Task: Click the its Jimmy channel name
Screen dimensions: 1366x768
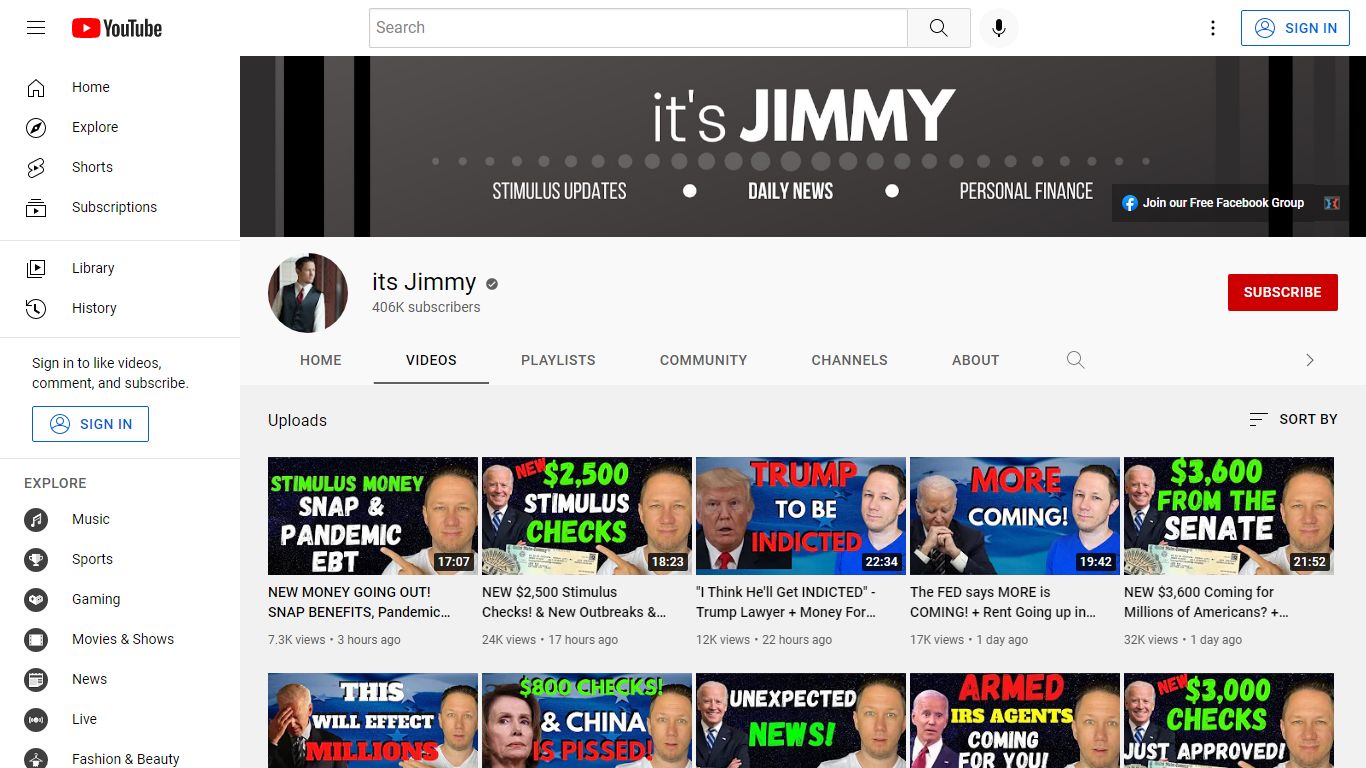Action: click(x=424, y=283)
